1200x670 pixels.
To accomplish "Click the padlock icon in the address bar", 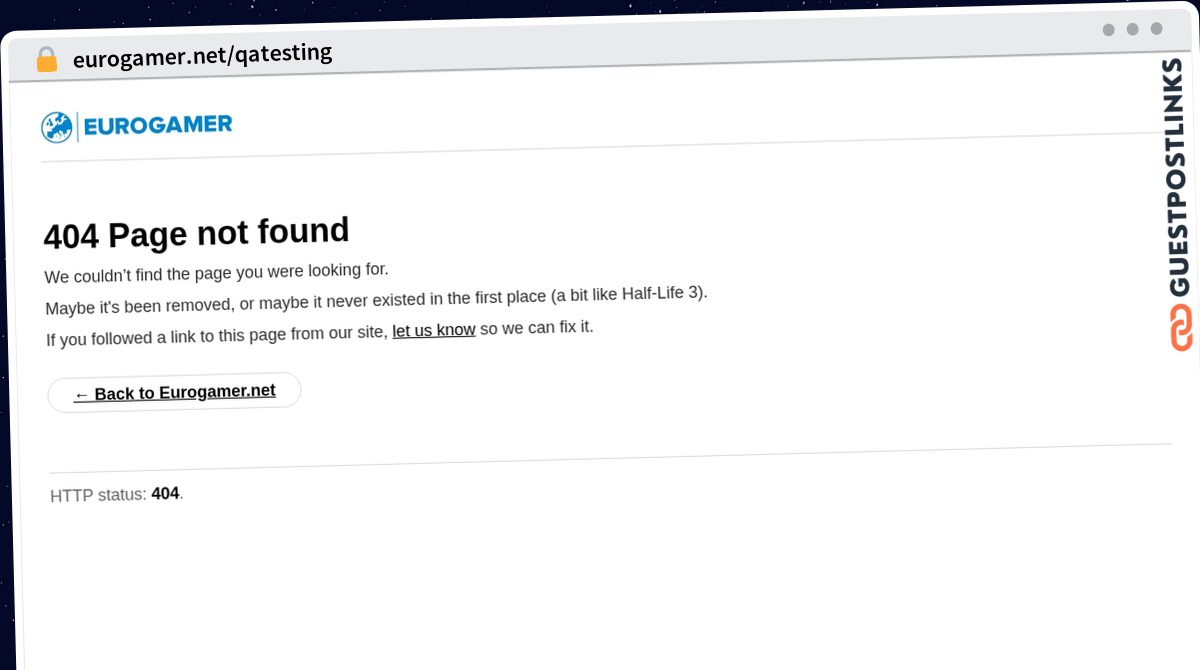I will tap(47, 59).
